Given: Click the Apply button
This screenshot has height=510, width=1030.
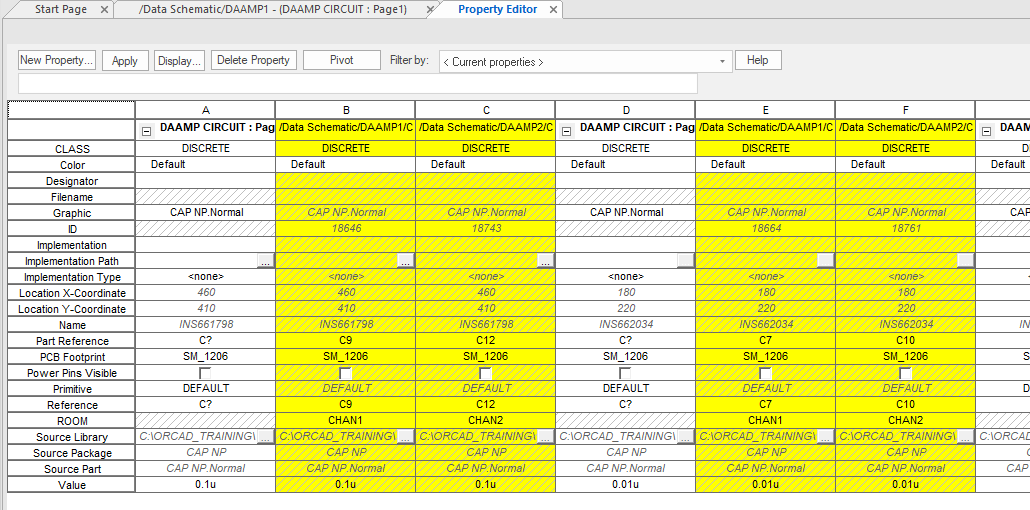Looking at the screenshot, I should [125, 60].
